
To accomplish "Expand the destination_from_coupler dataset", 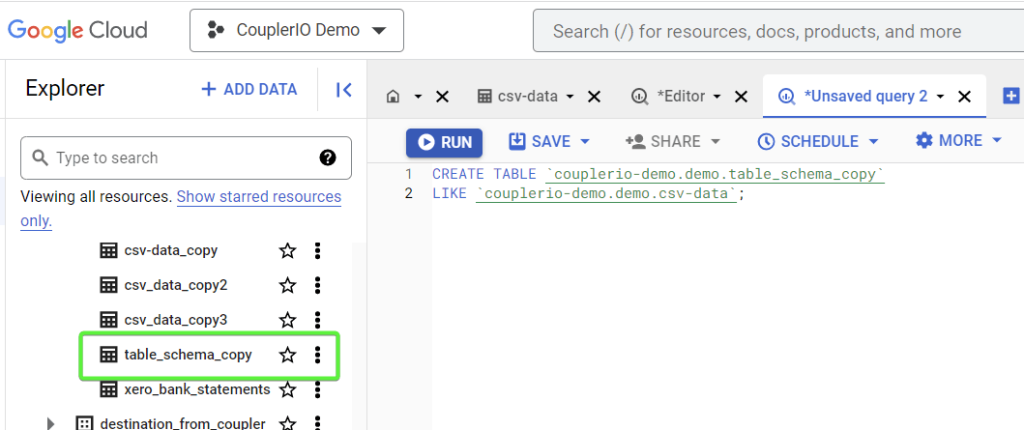I will [x=51, y=423].
